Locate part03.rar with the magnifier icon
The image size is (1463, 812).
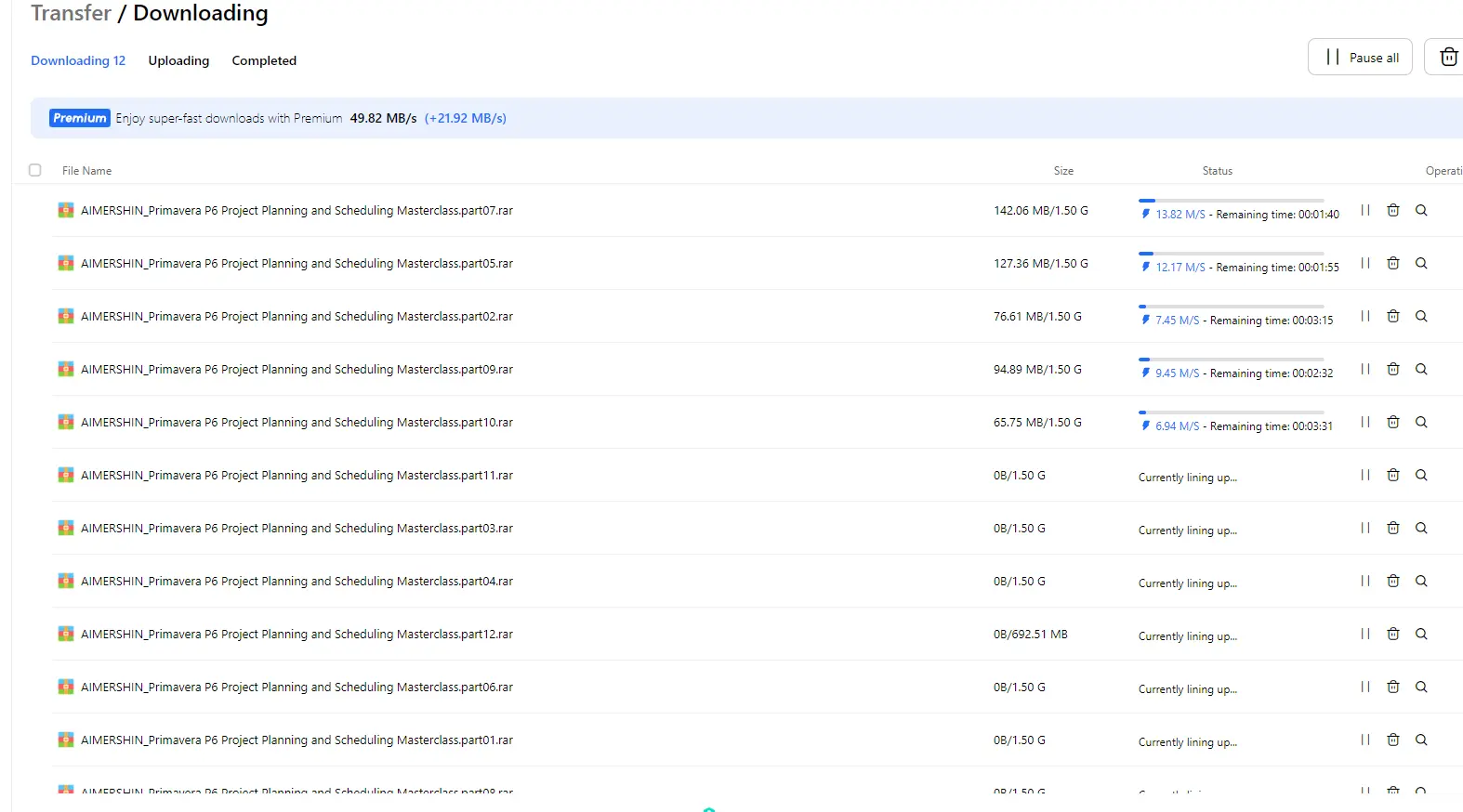click(x=1421, y=528)
